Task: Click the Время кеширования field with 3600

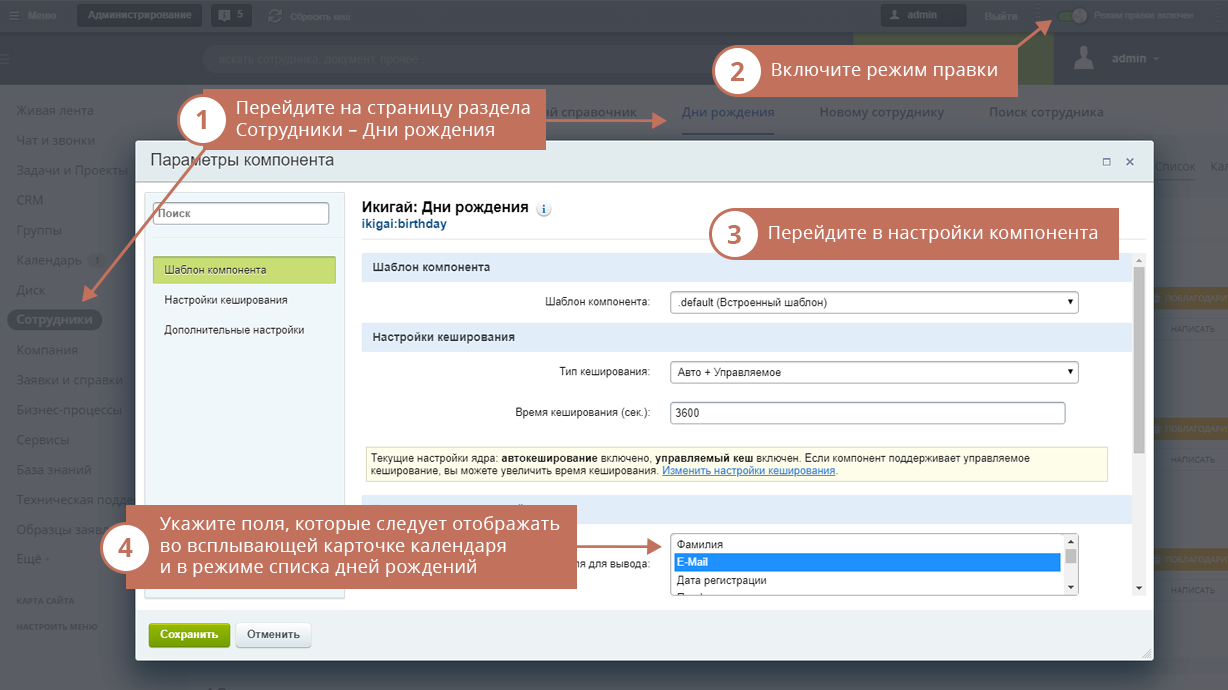Action: pyautogui.click(x=868, y=413)
